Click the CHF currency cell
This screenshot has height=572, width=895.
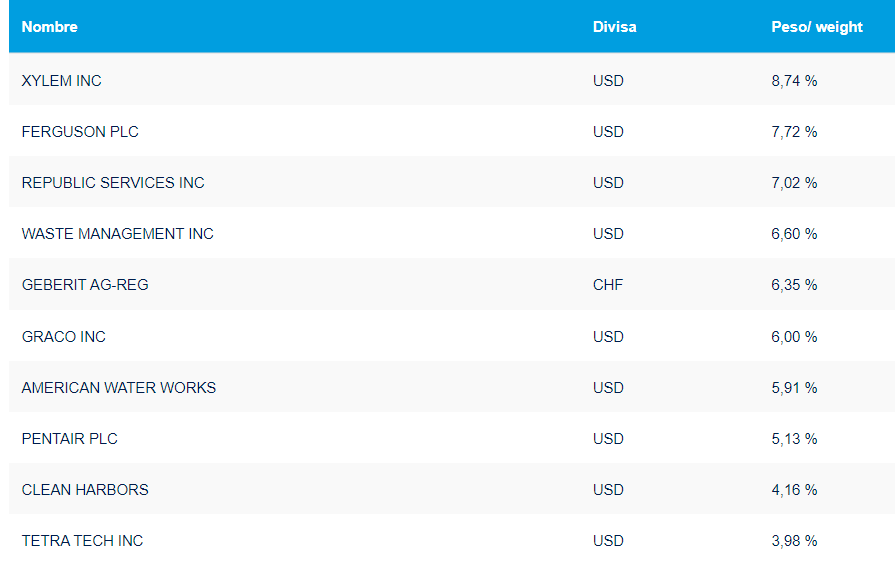tap(607, 285)
